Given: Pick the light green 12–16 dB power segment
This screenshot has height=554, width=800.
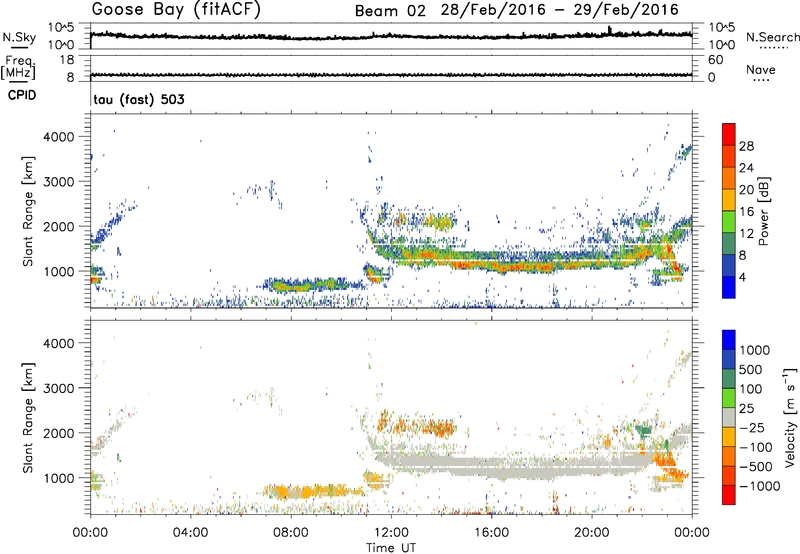Looking at the screenshot, I should [x=729, y=222].
